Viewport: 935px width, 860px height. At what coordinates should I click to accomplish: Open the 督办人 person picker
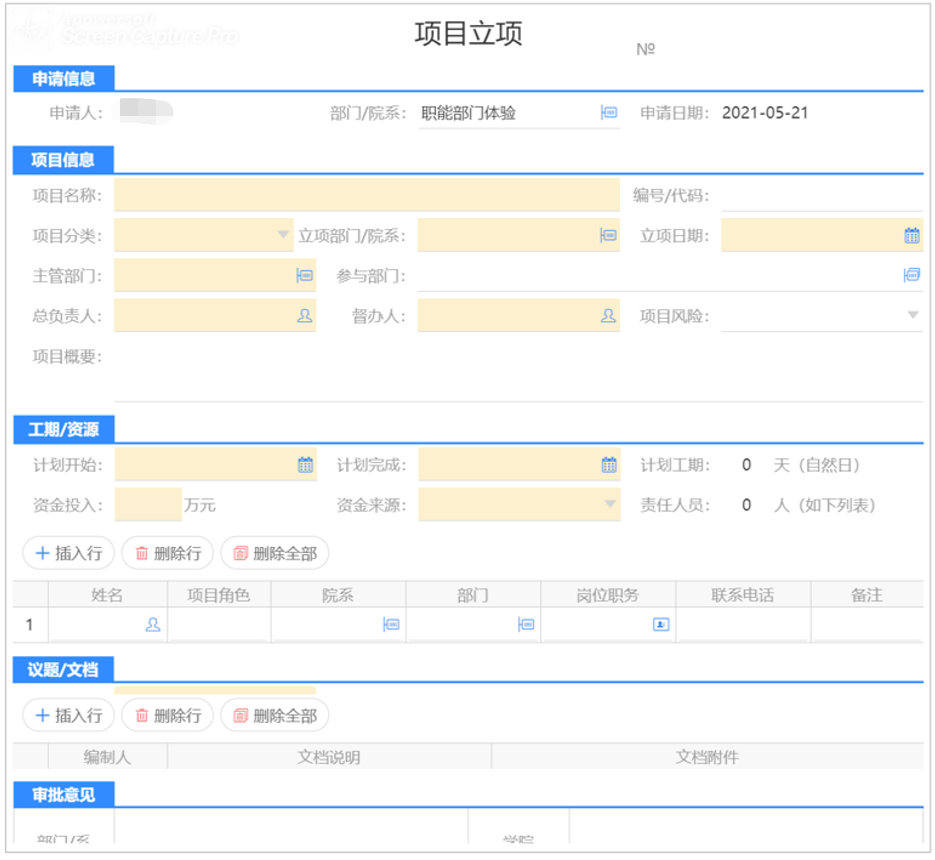(x=606, y=313)
